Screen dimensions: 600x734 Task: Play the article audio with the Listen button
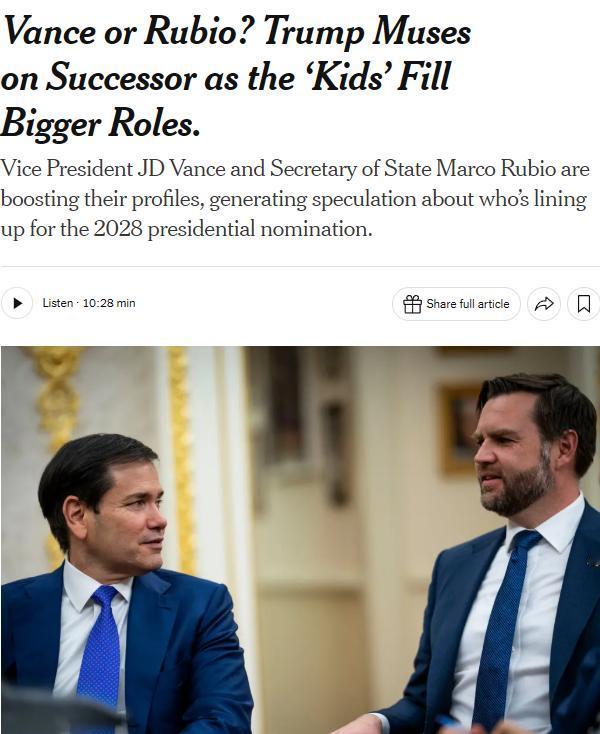(17, 303)
